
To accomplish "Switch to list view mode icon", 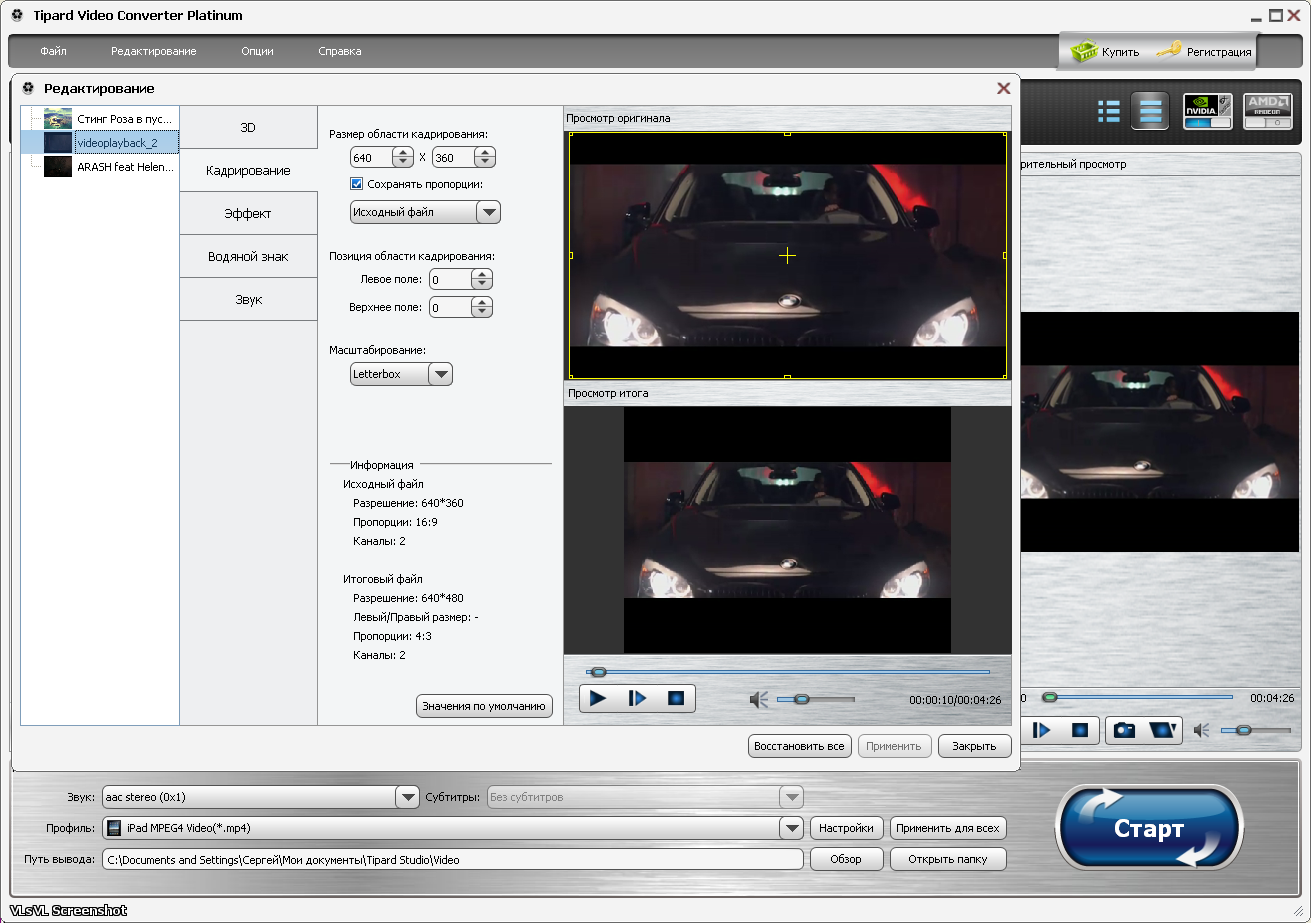I will pos(1108,111).
